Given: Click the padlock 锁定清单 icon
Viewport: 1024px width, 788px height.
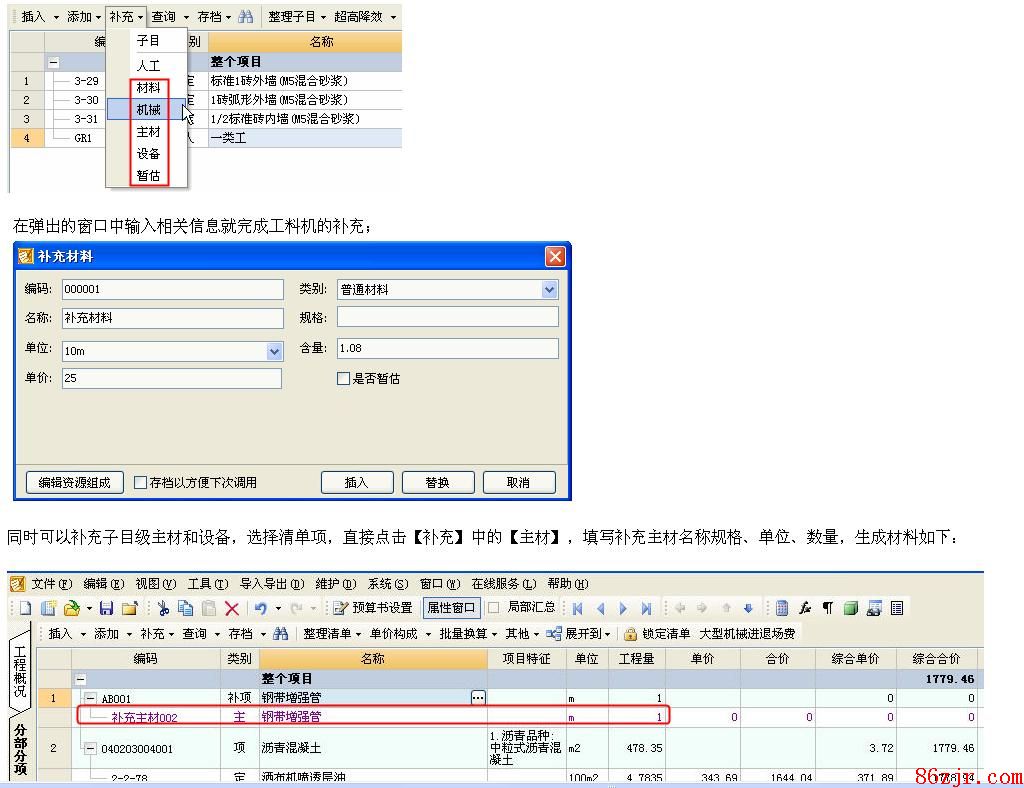Looking at the screenshot, I should click(x=630, y=634).
